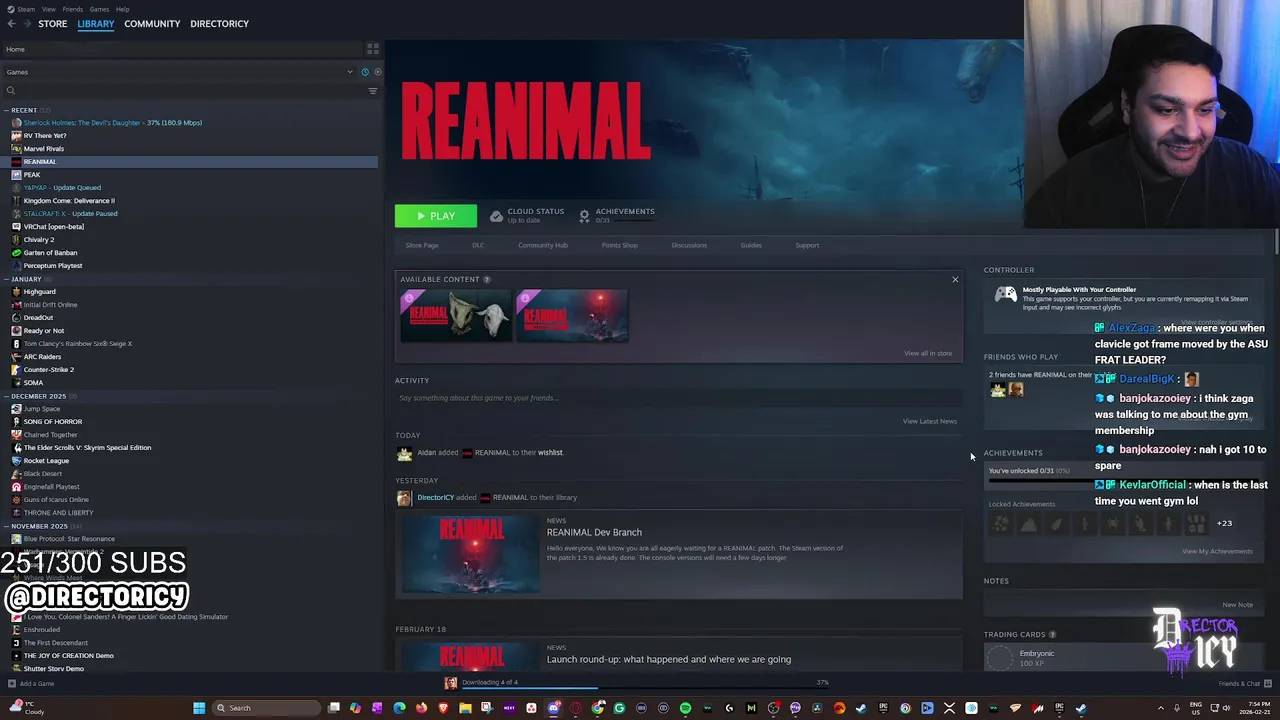The width and height of the screenshot is (1280, 720).
Task: Open the REANIMAL Dev Branch news article
Action: click(594, 532)
